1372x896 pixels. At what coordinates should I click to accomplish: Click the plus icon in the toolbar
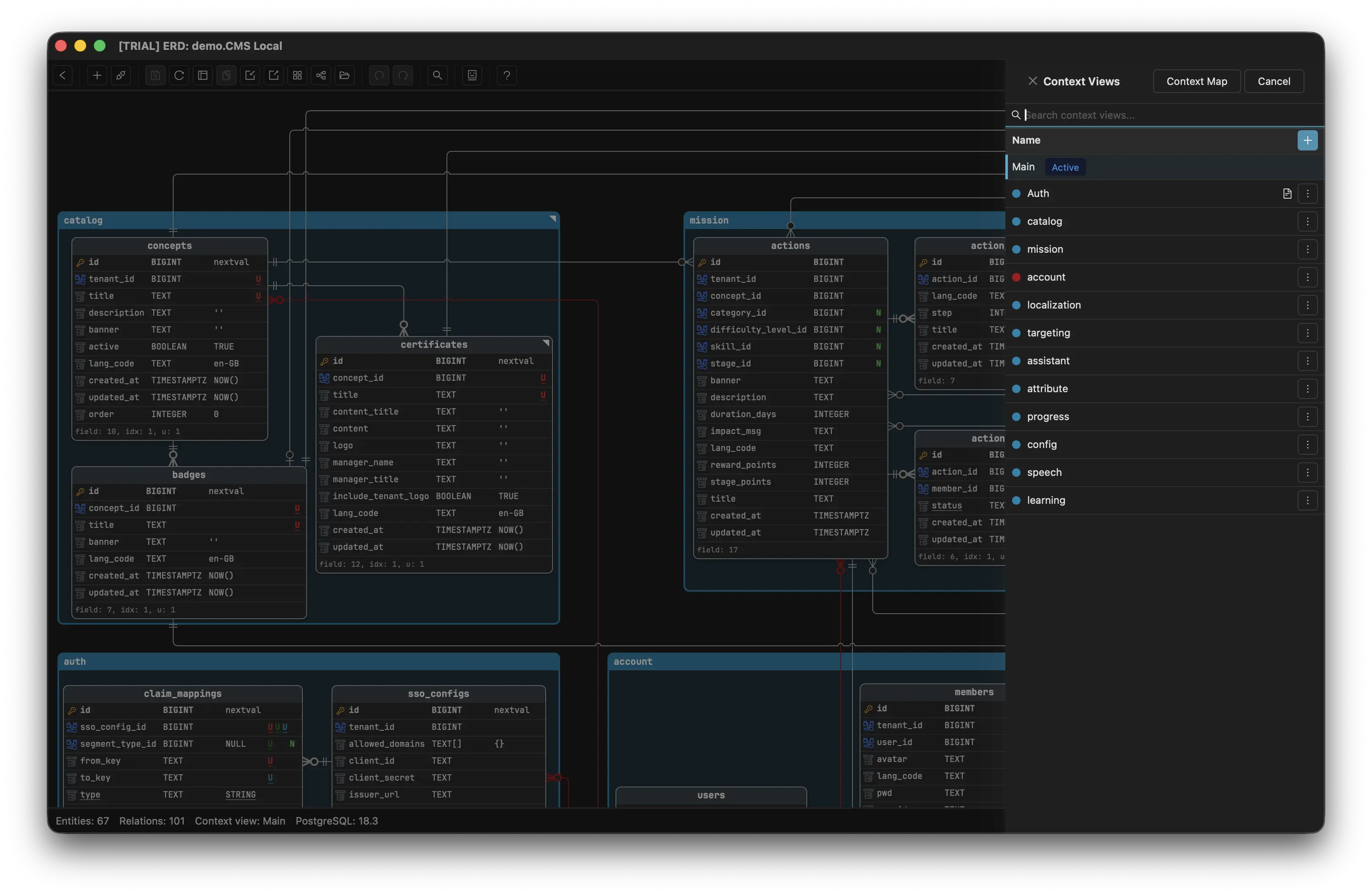tap(97, 75)
